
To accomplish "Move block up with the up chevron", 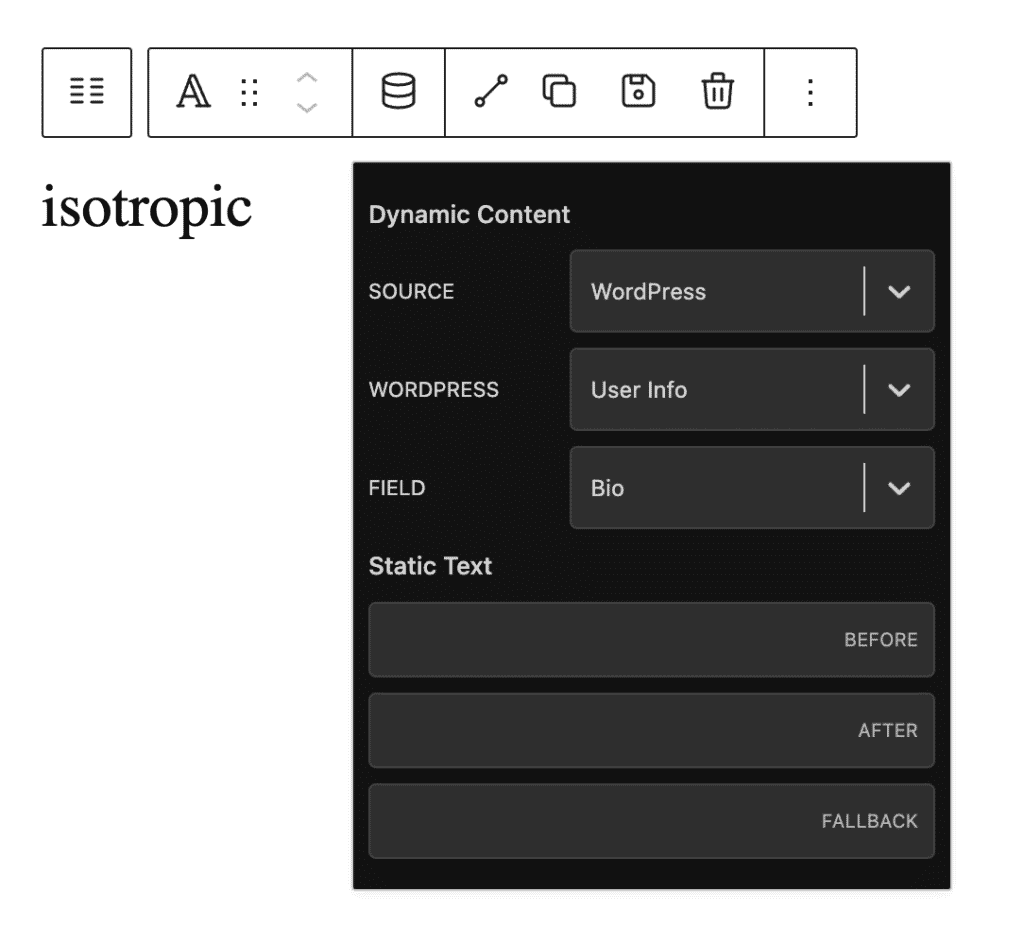I will (x=307, y=77).
